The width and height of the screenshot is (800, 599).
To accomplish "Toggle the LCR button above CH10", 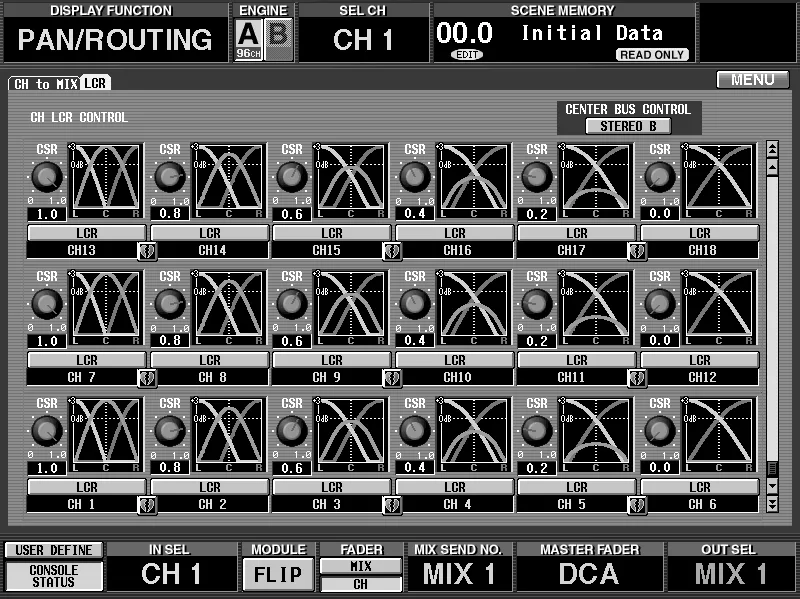I will [455, 360].
